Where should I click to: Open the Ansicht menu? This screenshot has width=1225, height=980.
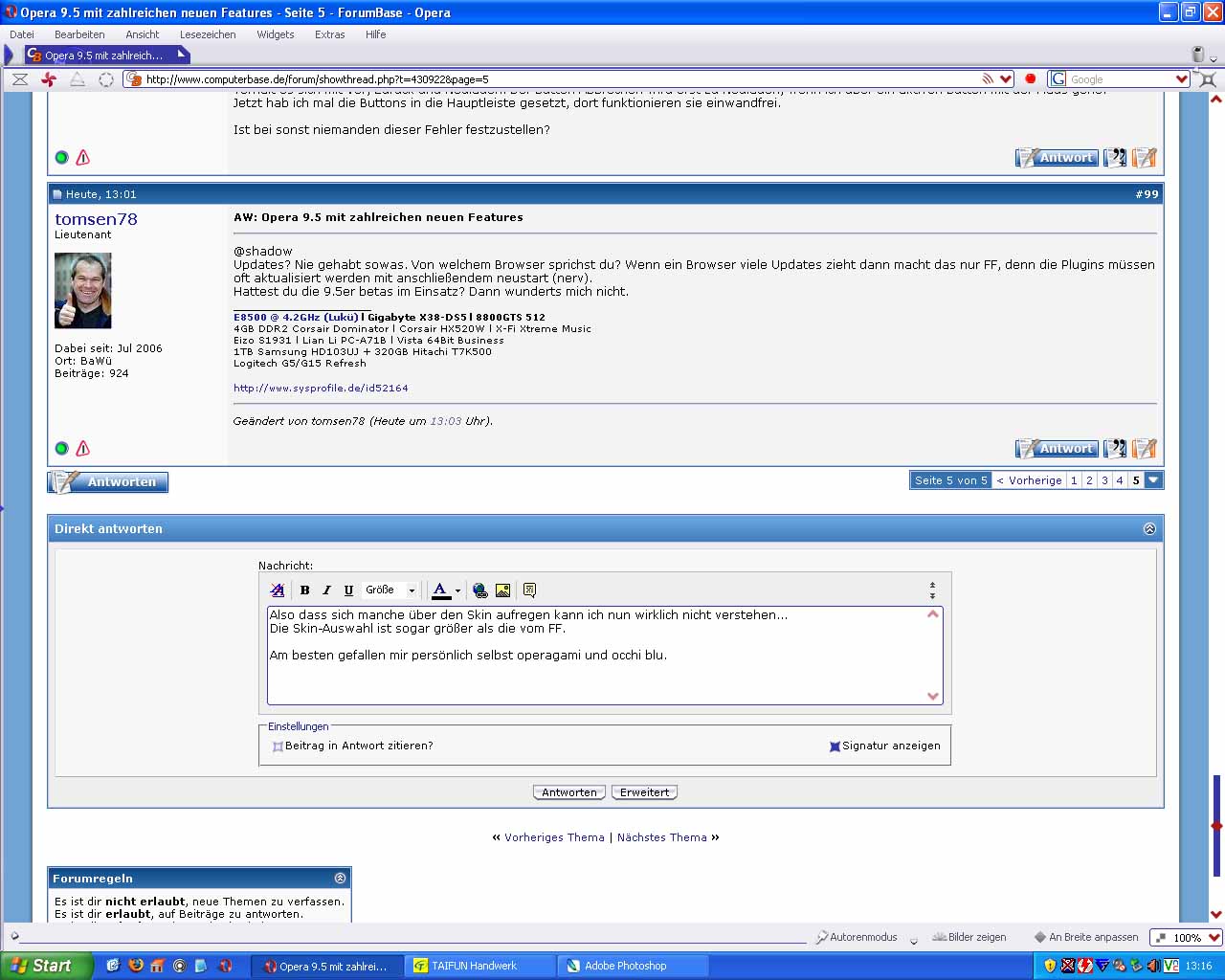(143, 34)
